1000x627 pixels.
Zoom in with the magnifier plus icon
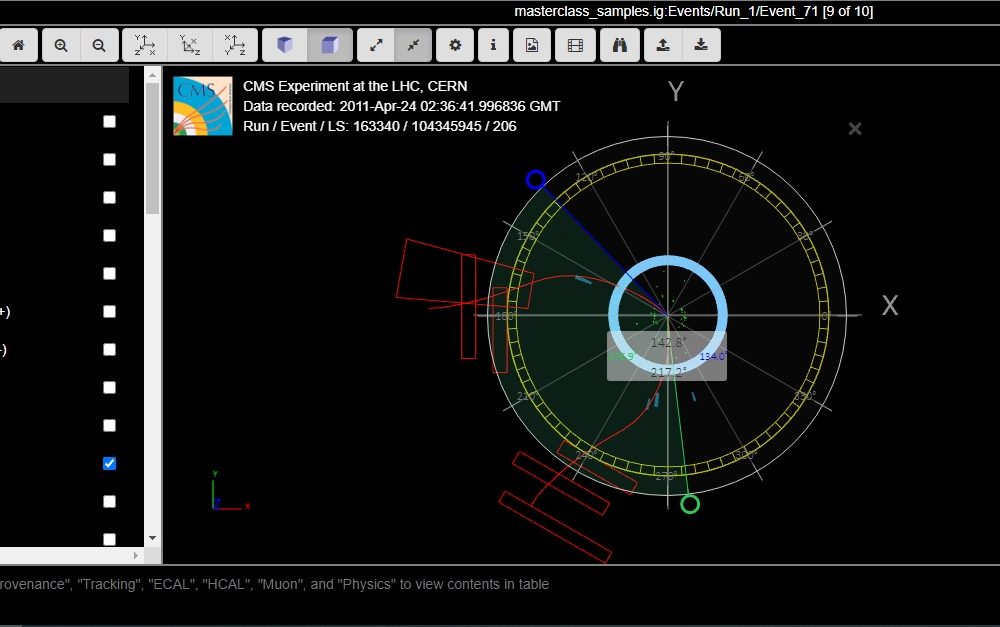[61, 45]
